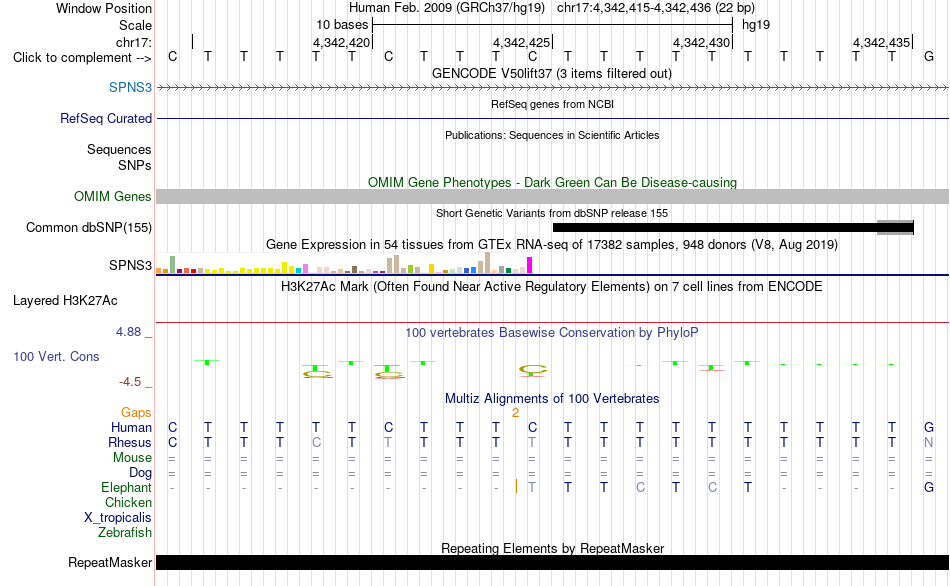Click '100 vertebrates Basewise Conservation by PhyloP' title
Image resolution: width=950 pixels, height=586 pixels.
tap(552, 333)
